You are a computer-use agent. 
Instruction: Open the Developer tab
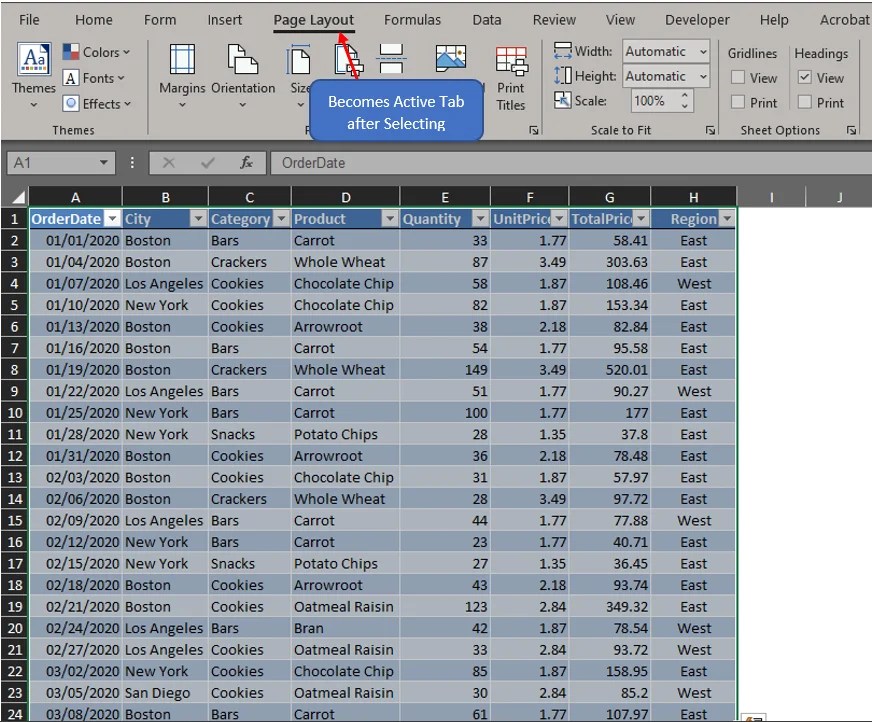pos(696,18)
